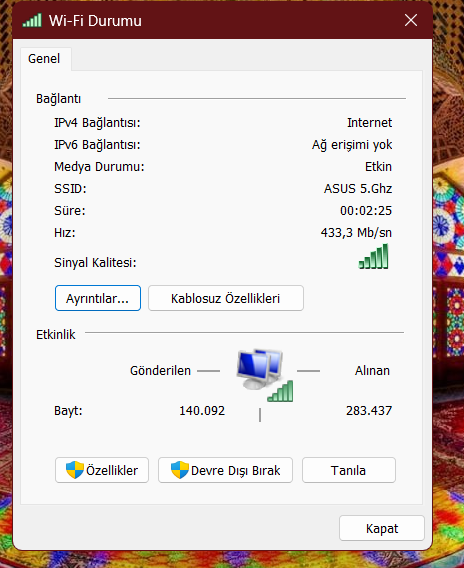This screenshot has height=568, width=464.
Task: Click the Sinyal Kalitesi label
Action: click(95, 262)
